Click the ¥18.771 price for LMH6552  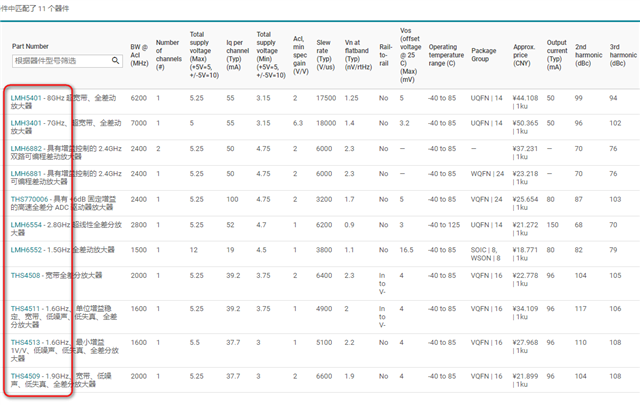(525, 250)
